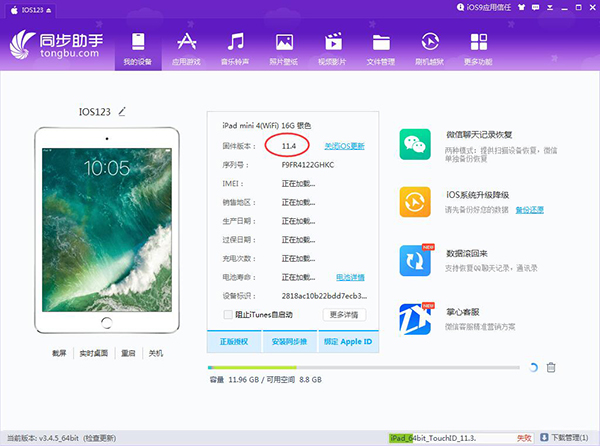Click the device identifier 2818ac10b22bdd7ecb3...
This screenshot has width=600, height=446.
tap(324, 296)
